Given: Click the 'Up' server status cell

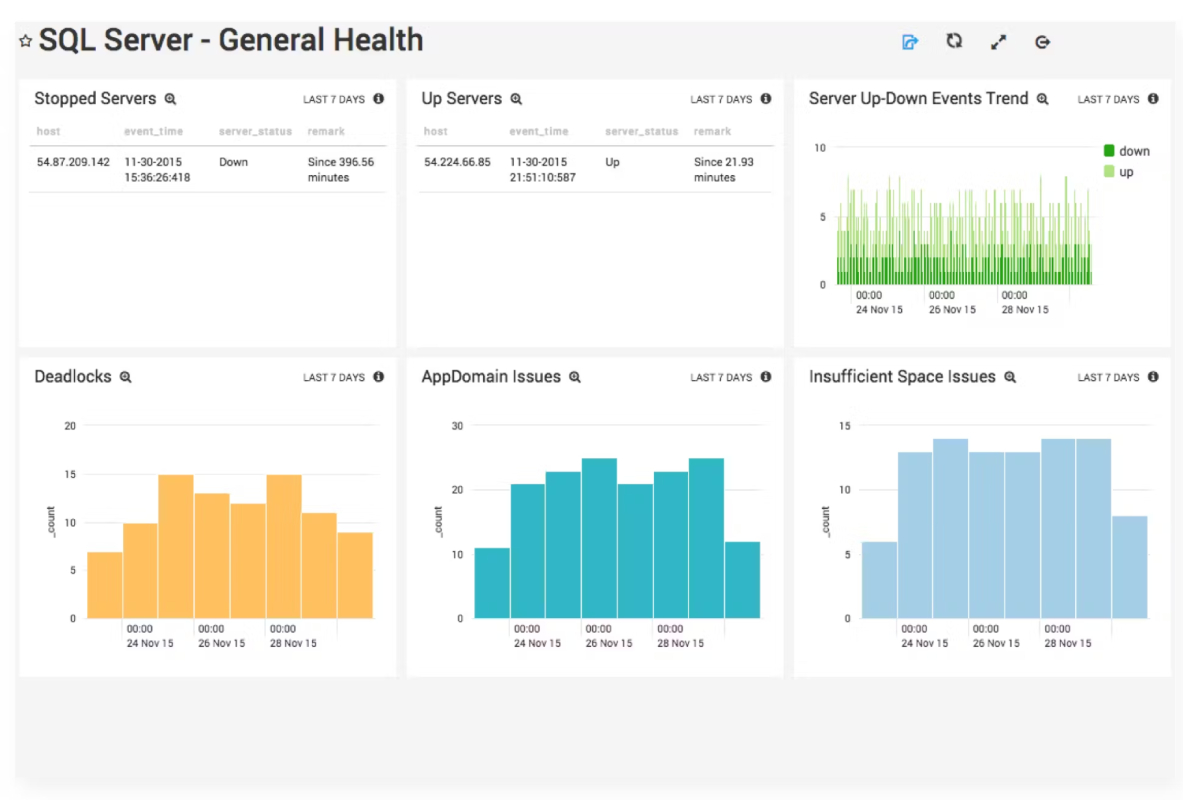Looking at the screenshot, I should [612, 162].
